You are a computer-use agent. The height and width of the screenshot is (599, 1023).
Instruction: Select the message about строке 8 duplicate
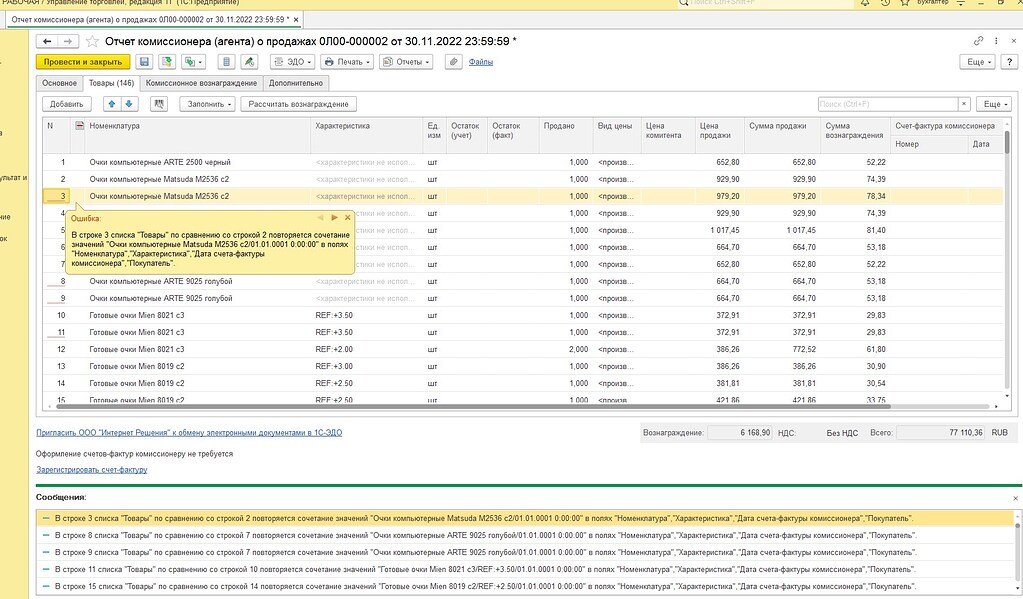point(525,536)
